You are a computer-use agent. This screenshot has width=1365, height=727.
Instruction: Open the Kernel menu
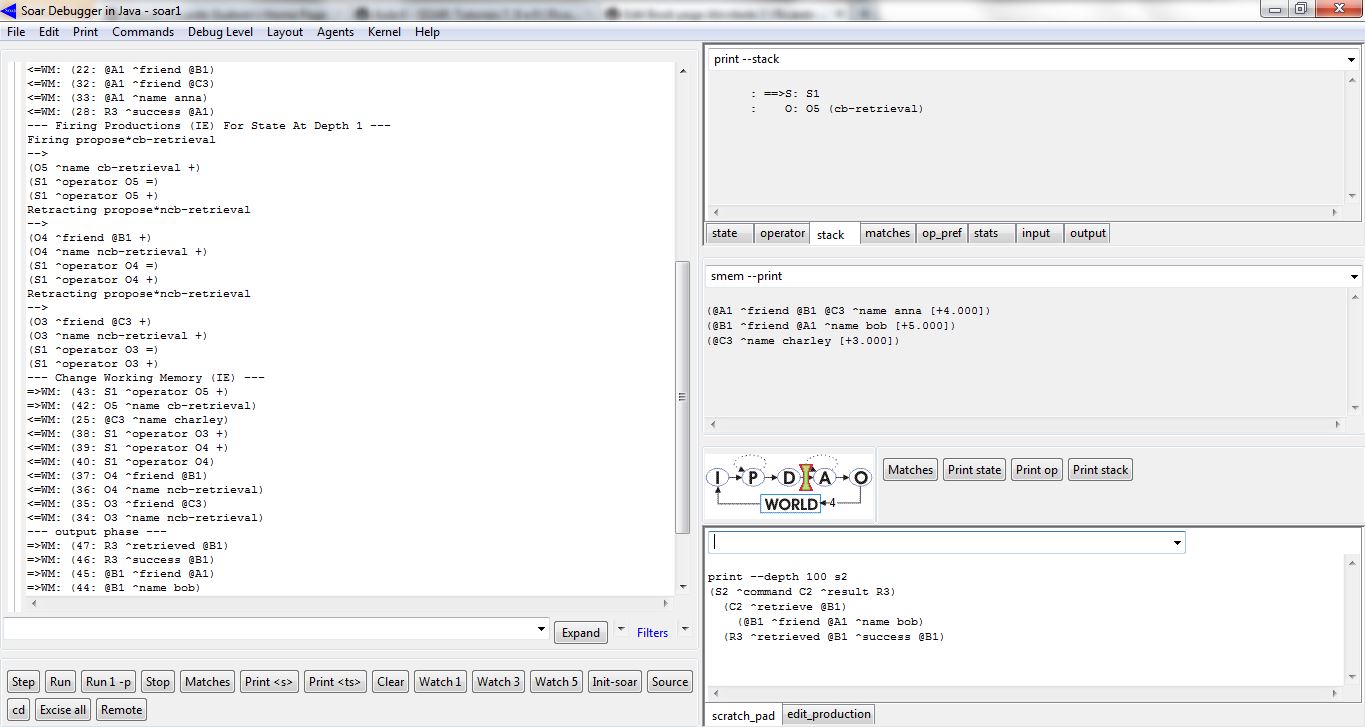[x=384, y=32]
